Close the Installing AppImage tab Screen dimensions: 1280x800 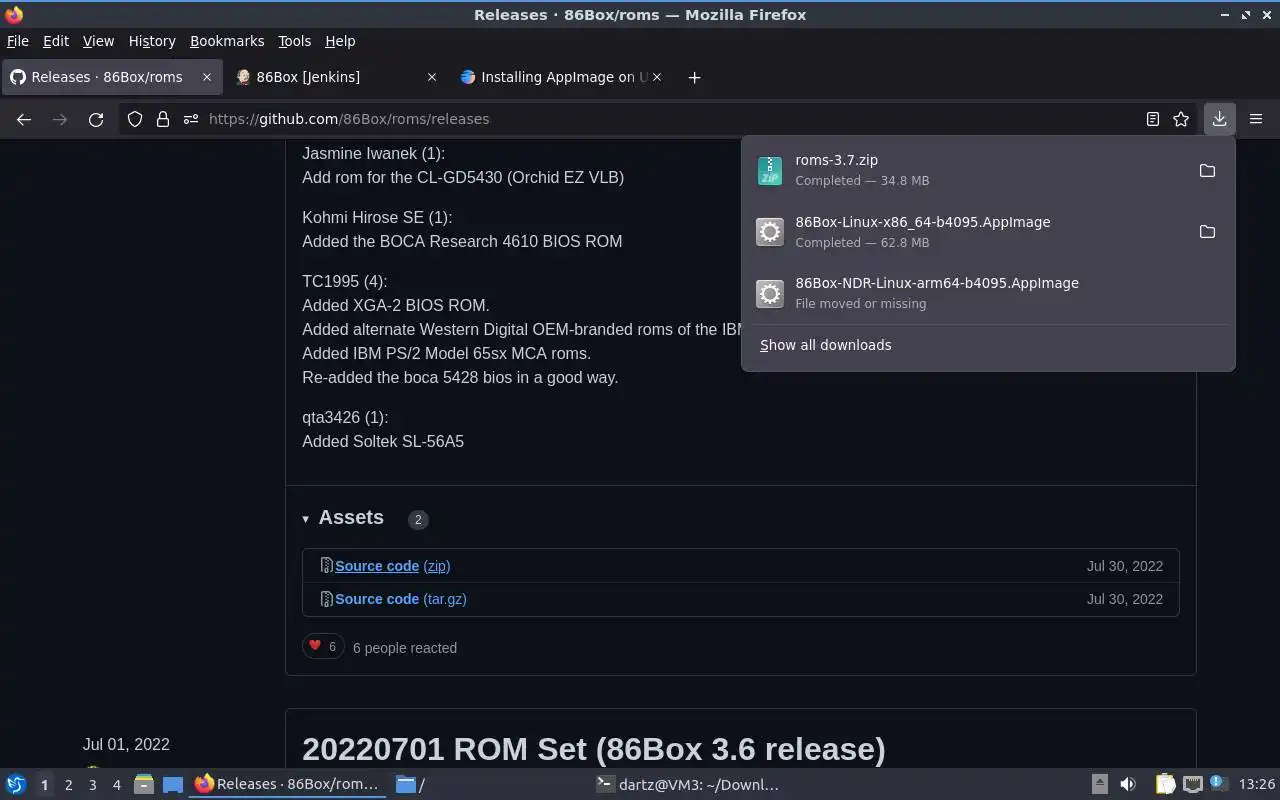(657, 77)
